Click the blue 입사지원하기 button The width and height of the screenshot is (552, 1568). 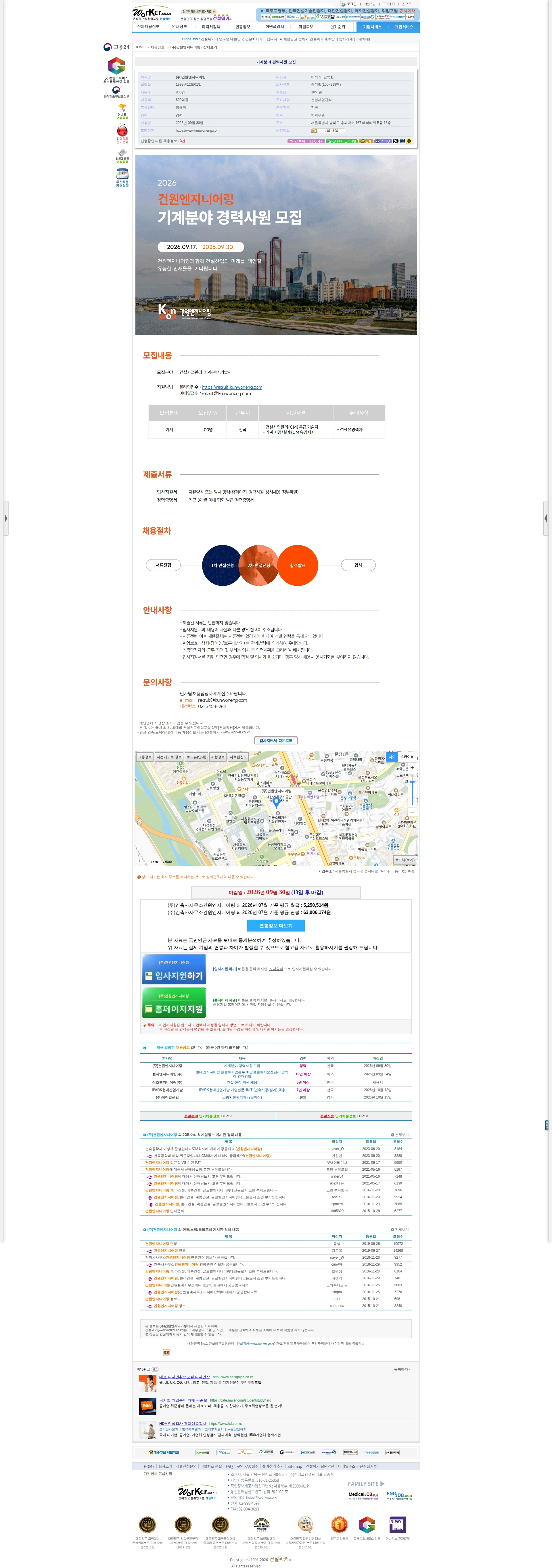tap(174, 969)
